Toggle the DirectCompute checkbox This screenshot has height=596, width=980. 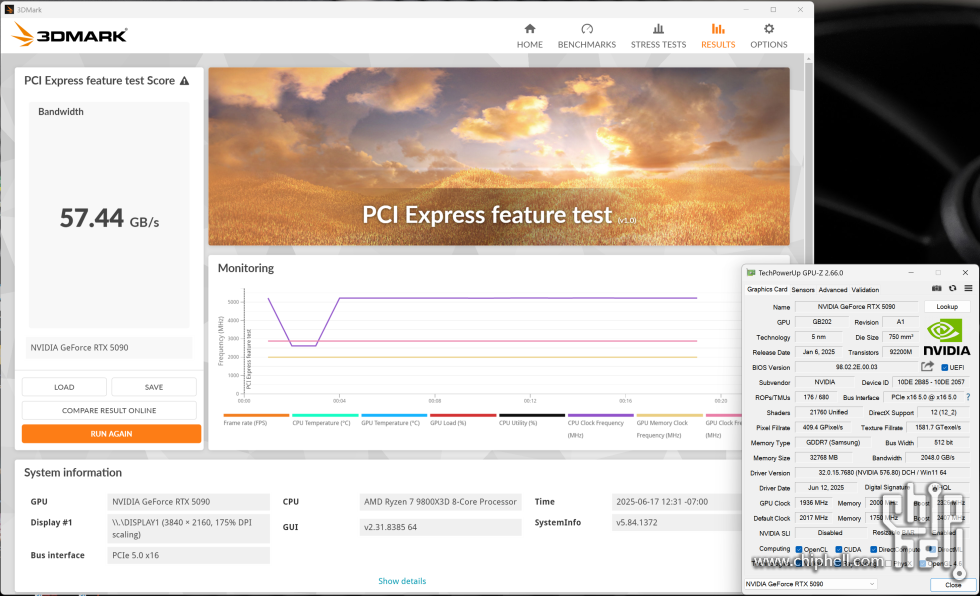click(874, 550)
